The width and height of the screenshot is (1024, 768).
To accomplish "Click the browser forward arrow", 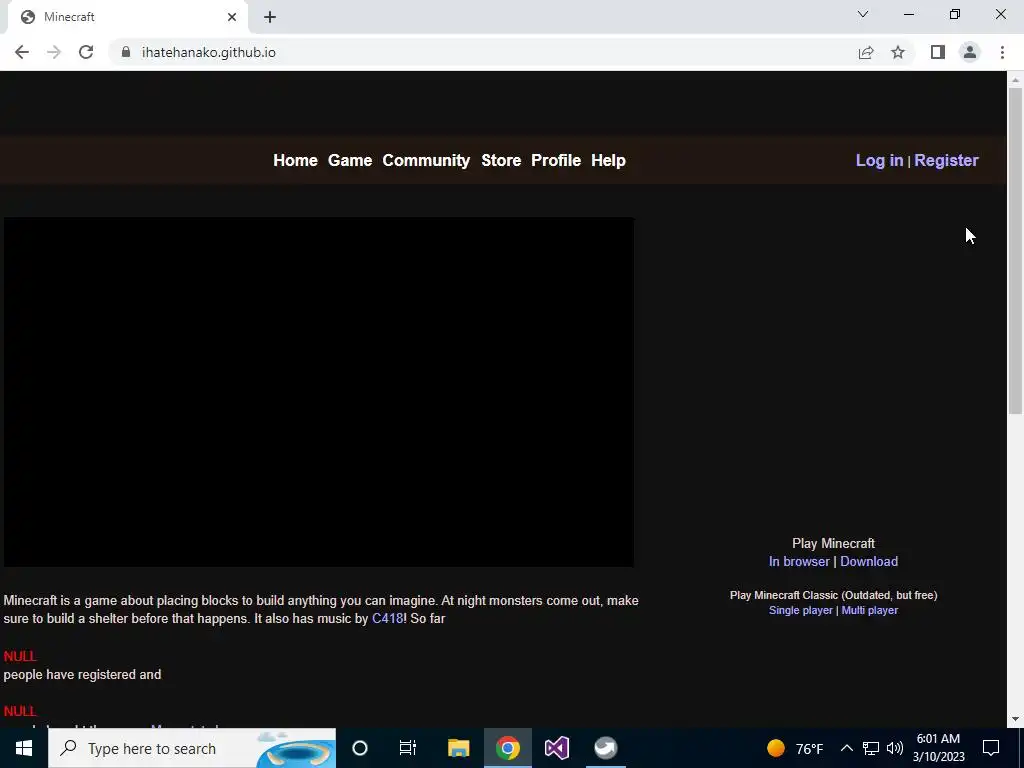I will click(54, 52).
